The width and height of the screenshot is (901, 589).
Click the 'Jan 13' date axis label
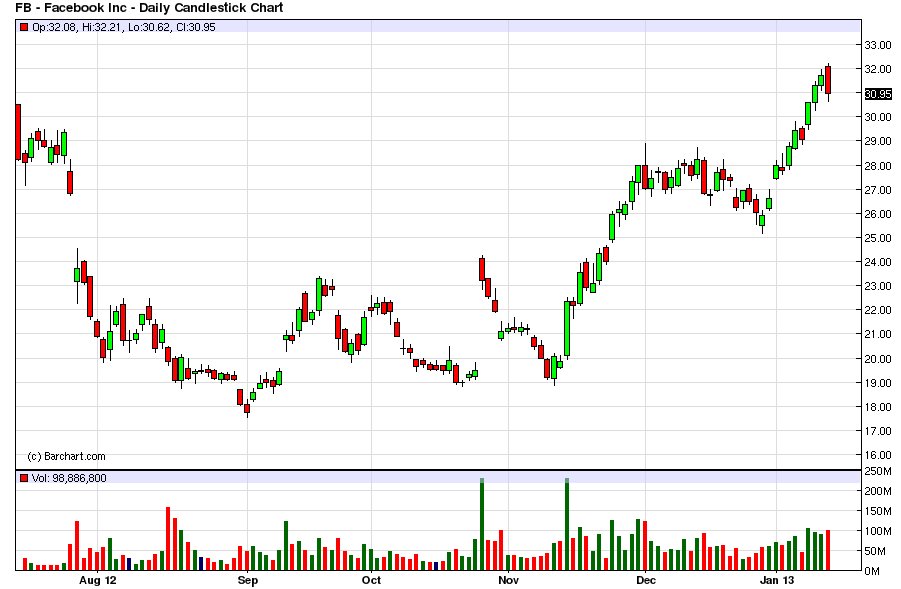tap(777, 580)
